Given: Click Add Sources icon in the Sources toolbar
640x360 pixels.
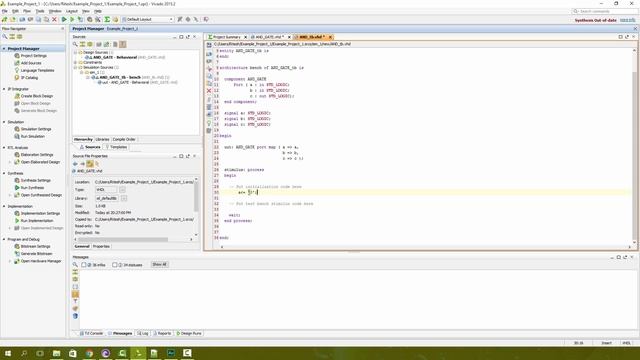Looking at the screenshot, I should click(x=107, y=44).
